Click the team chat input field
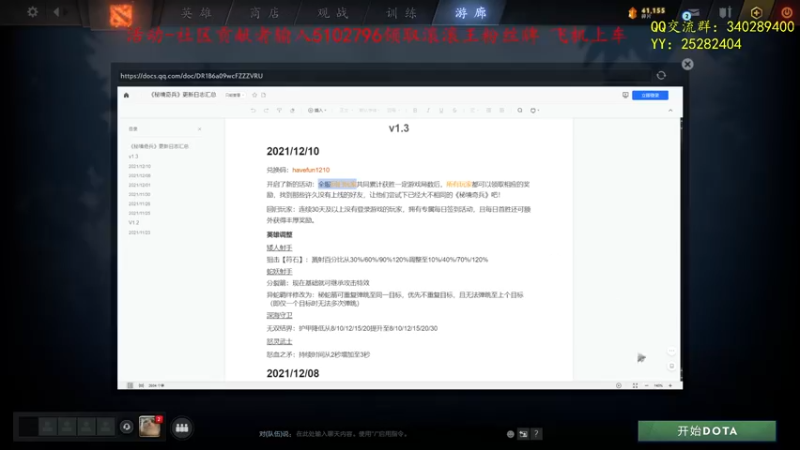The height and width of the screenshot is (450, 800). click(x=380, y=434)
